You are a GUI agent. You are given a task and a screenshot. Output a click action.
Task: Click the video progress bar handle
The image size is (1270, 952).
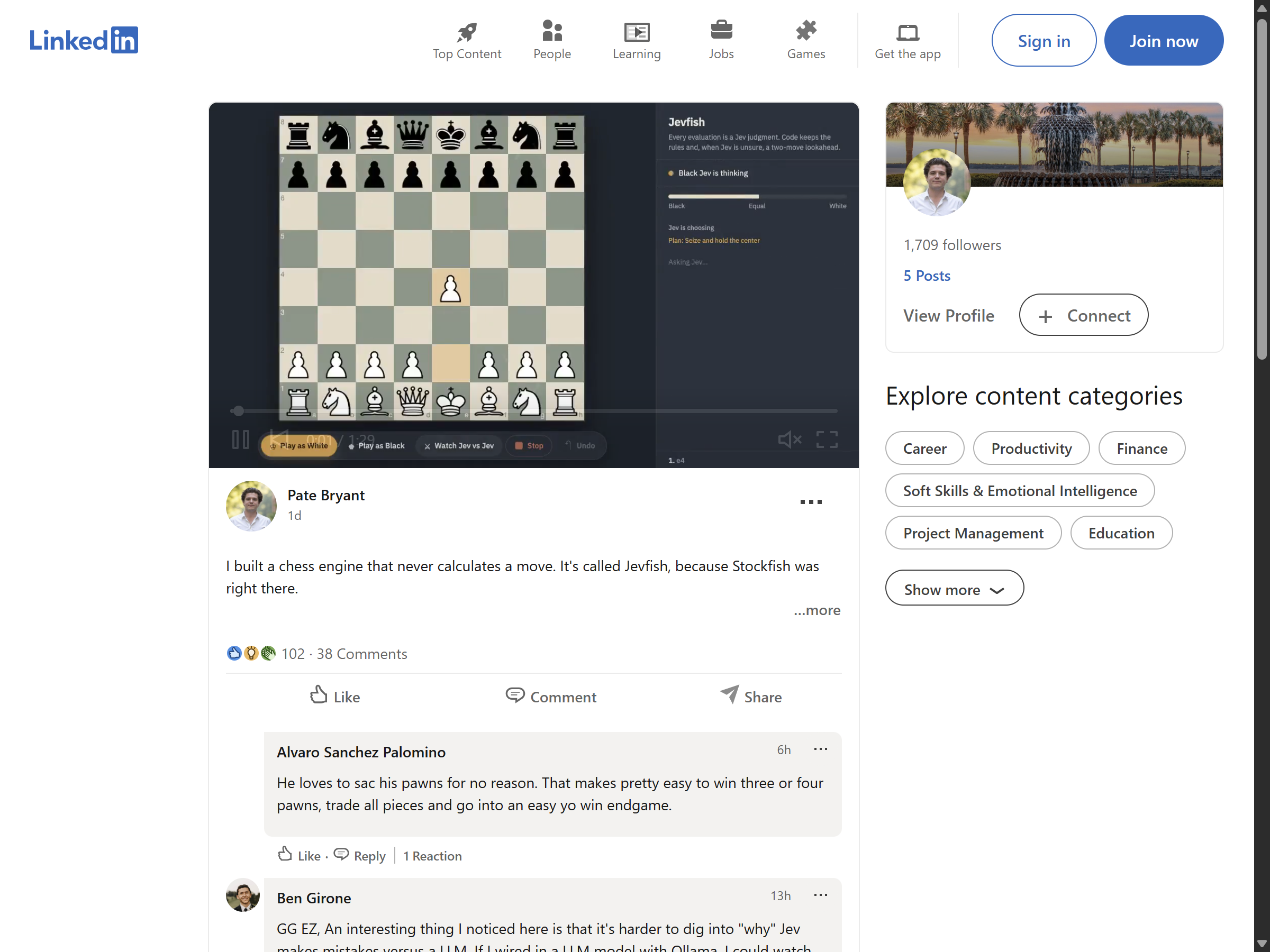(x=238, y=411)
